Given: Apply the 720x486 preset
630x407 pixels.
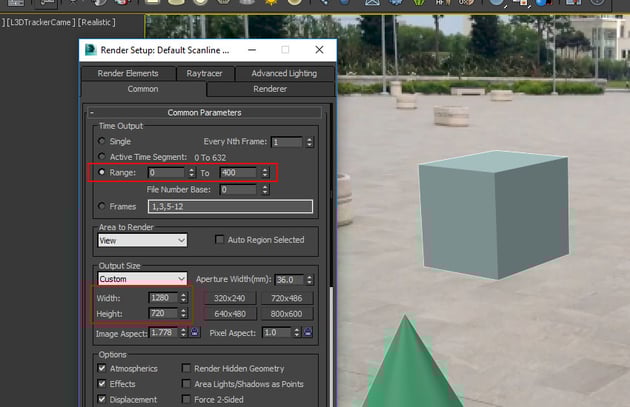Looking at the screenshot, I should coord(286,298).
